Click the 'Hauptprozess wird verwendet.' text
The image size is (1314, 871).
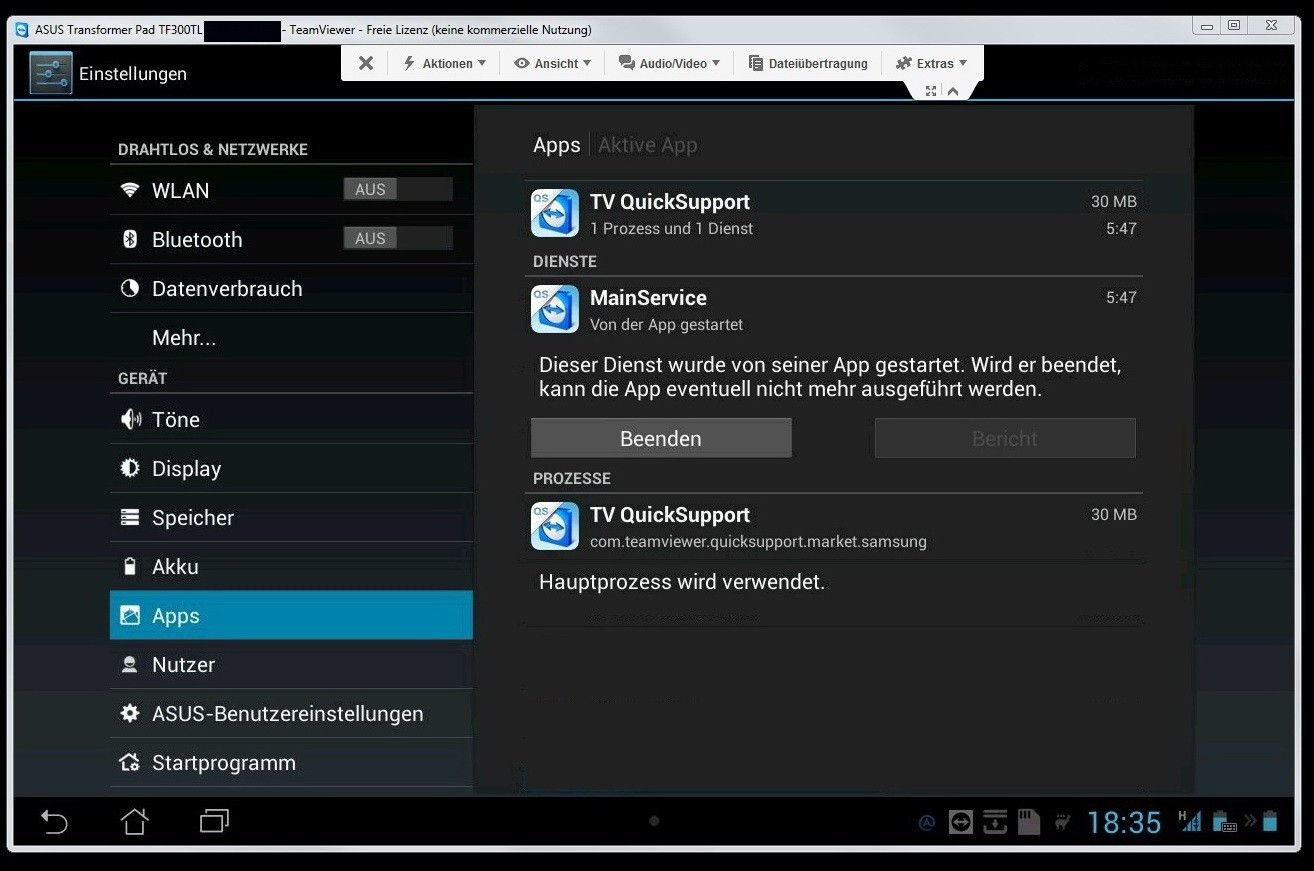click(682, 581)
